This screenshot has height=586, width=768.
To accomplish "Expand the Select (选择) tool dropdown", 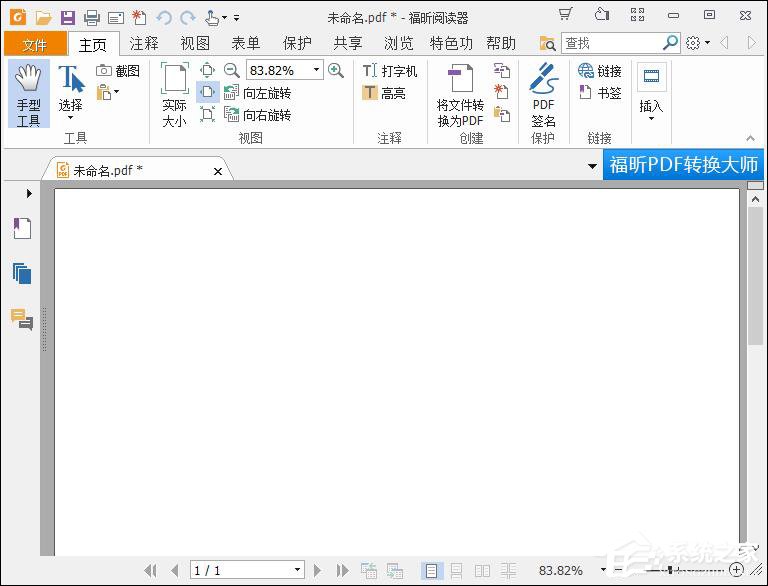I will click(70, 118).
